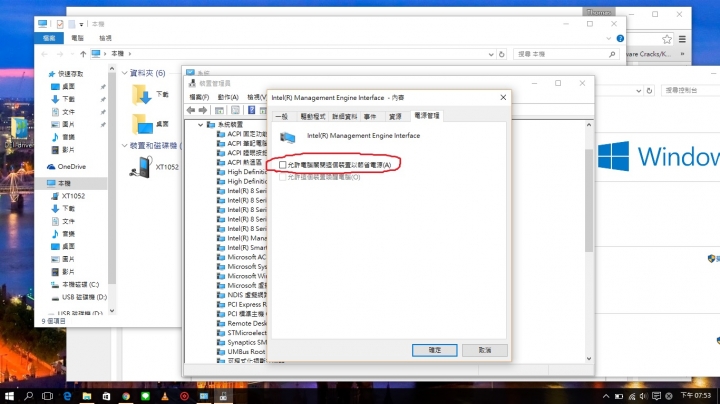Image resolution: width=720 pixels, height=404 pixels.
Task: Click Device Manager forward arrow icon
Action: click(x=202, y=110)
